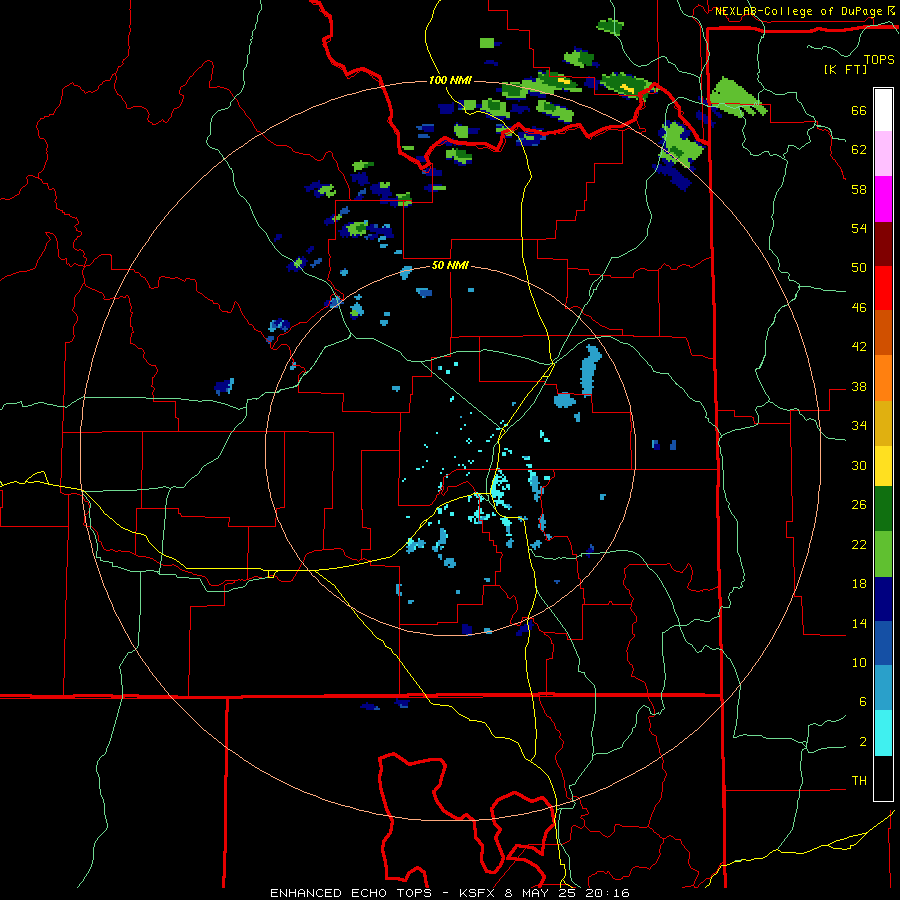The height and width of the screenshot is (900, 900).
Task: Click legend value 34
Action: (859, 426)
